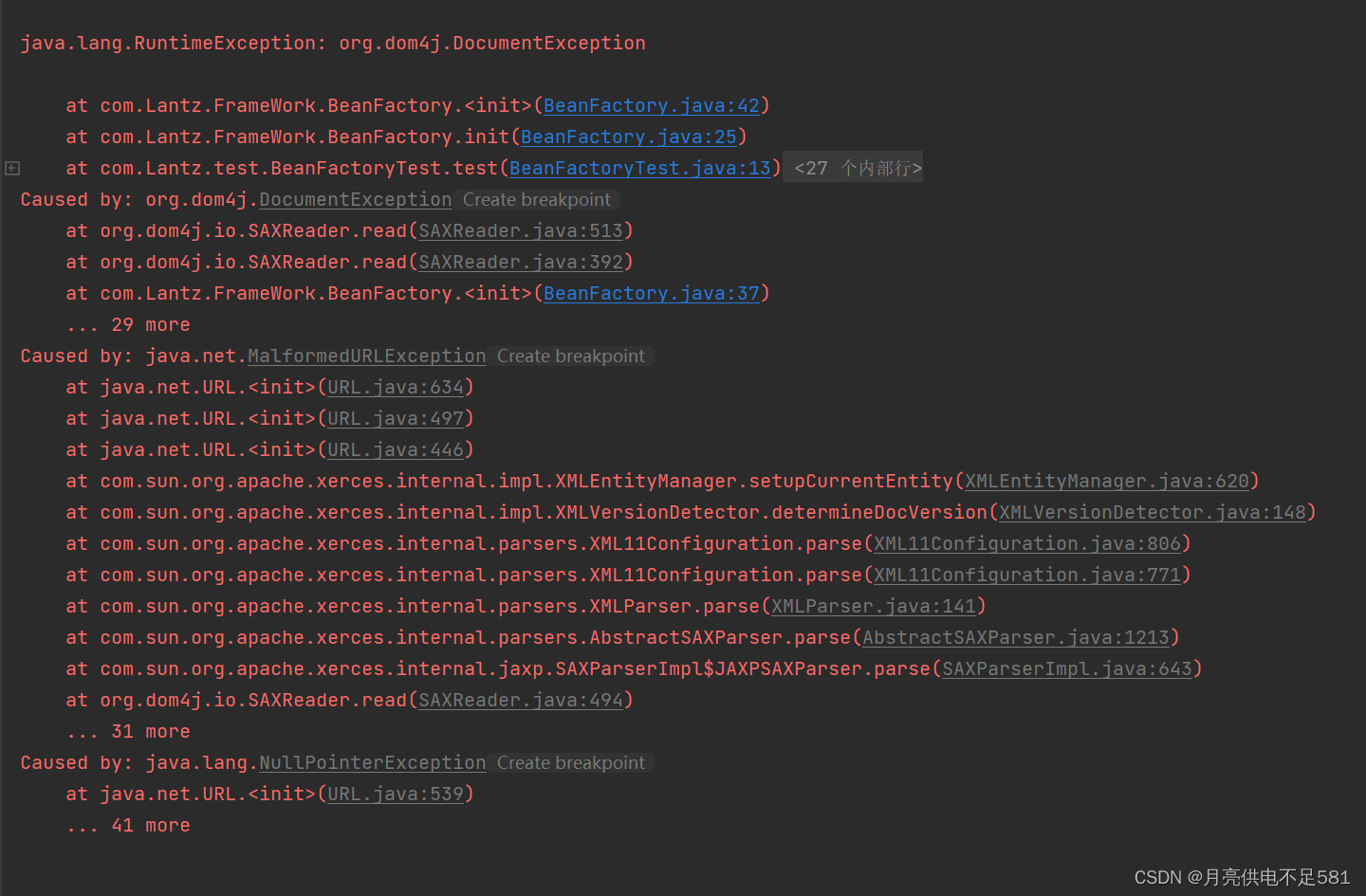Image resolution: width=1366 pixels, height=896 pixels.
Task: Create breakpoint for NullPointerException
Action: [571, 763]
